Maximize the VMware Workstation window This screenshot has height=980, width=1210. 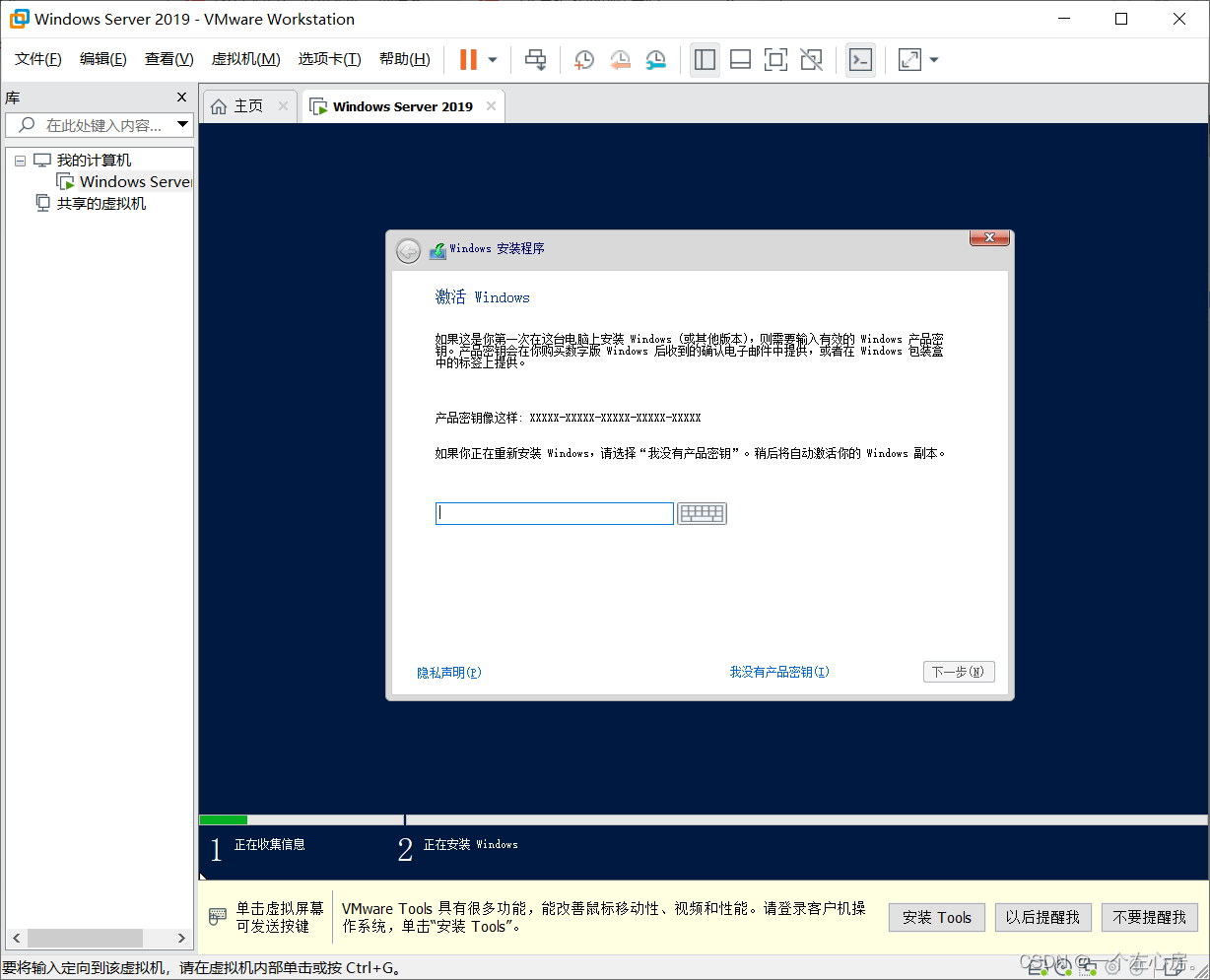pos(1121,19)
